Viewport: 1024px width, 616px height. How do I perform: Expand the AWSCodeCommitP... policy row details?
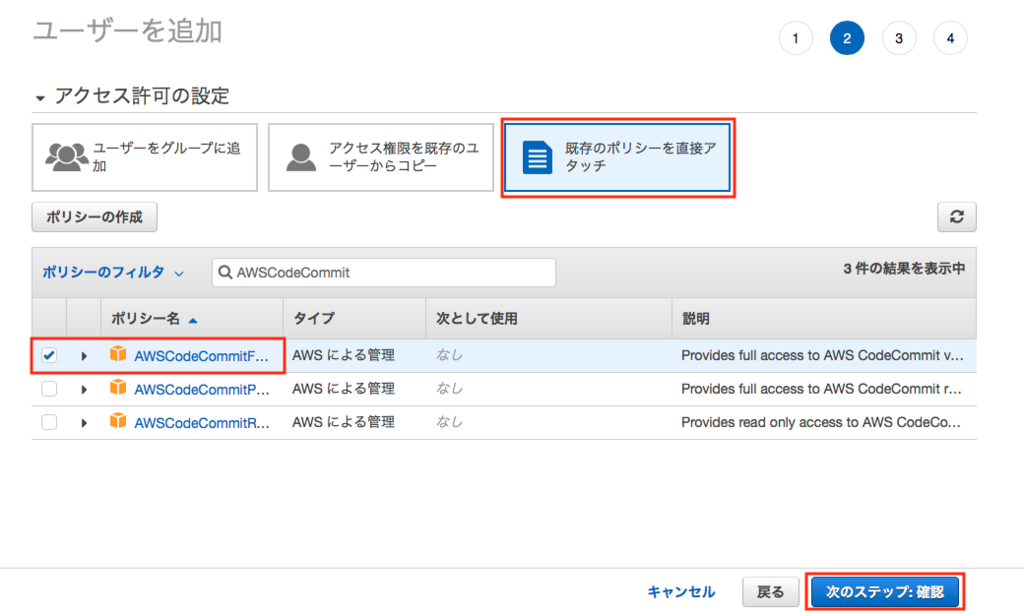(84, 389)
